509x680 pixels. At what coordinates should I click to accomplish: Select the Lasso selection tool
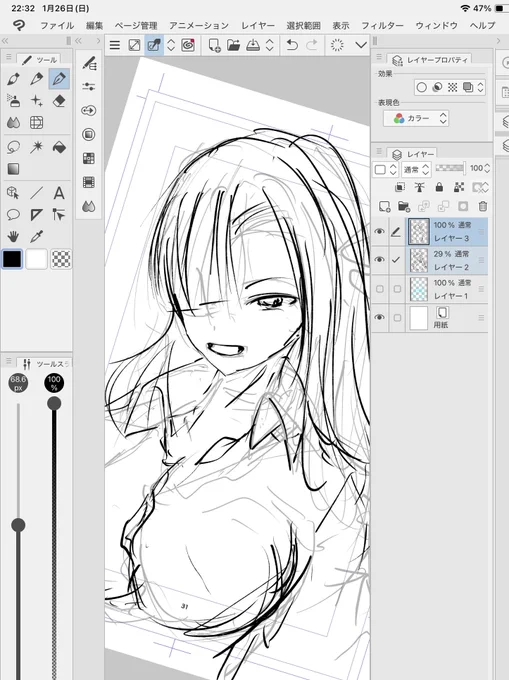tap(13, 147)
